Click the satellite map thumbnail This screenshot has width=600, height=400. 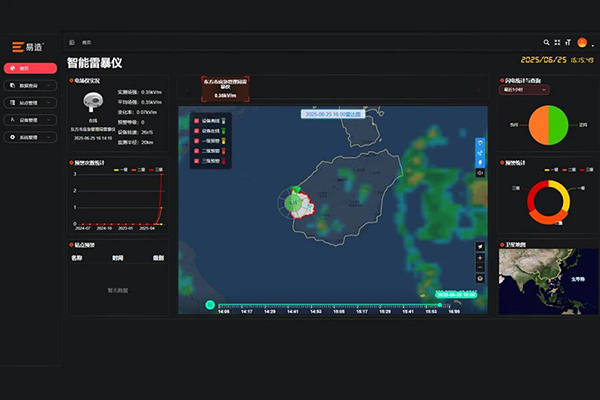(x=548, y=282)
